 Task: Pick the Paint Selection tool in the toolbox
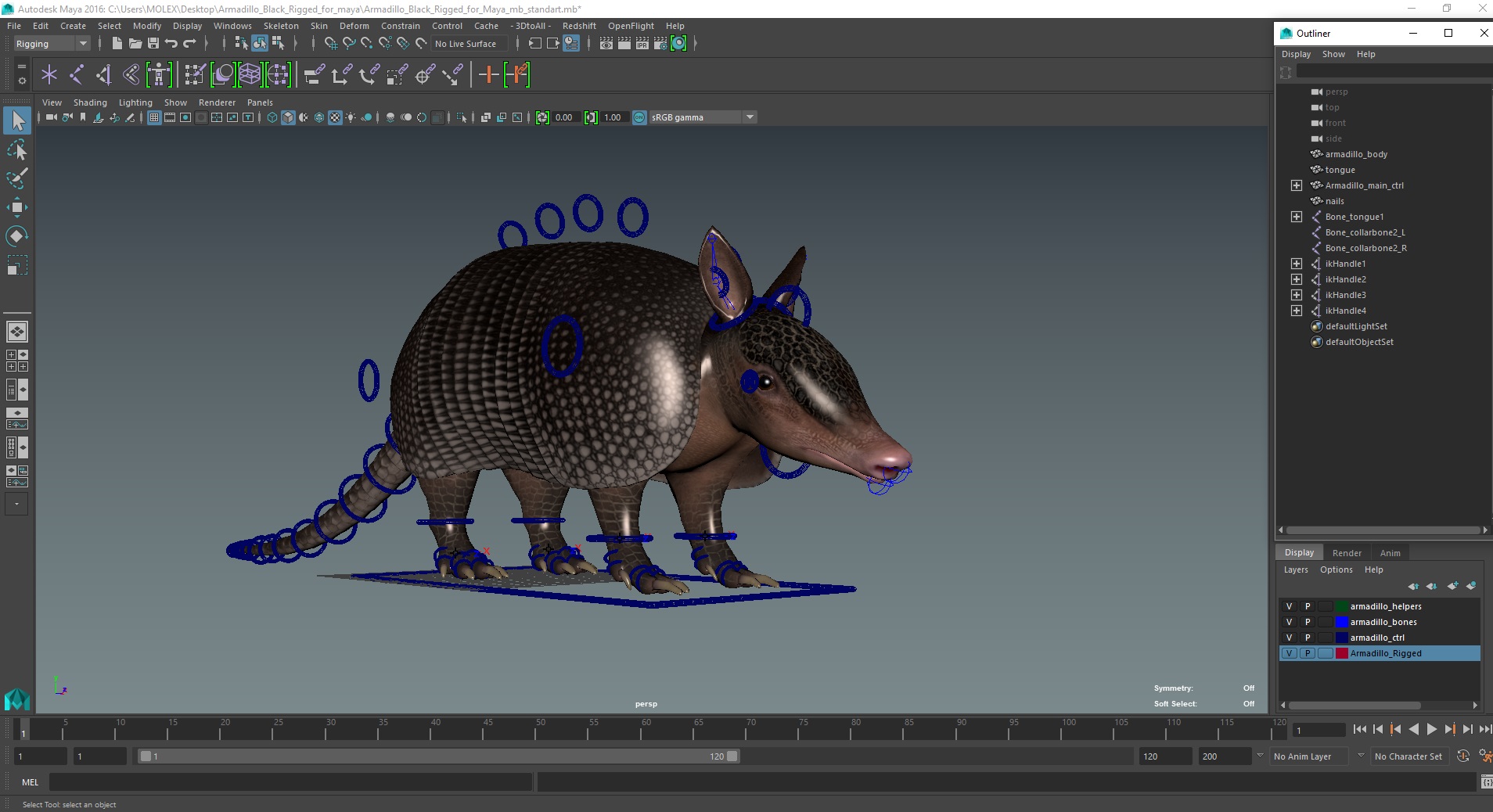tap(17, 178)
